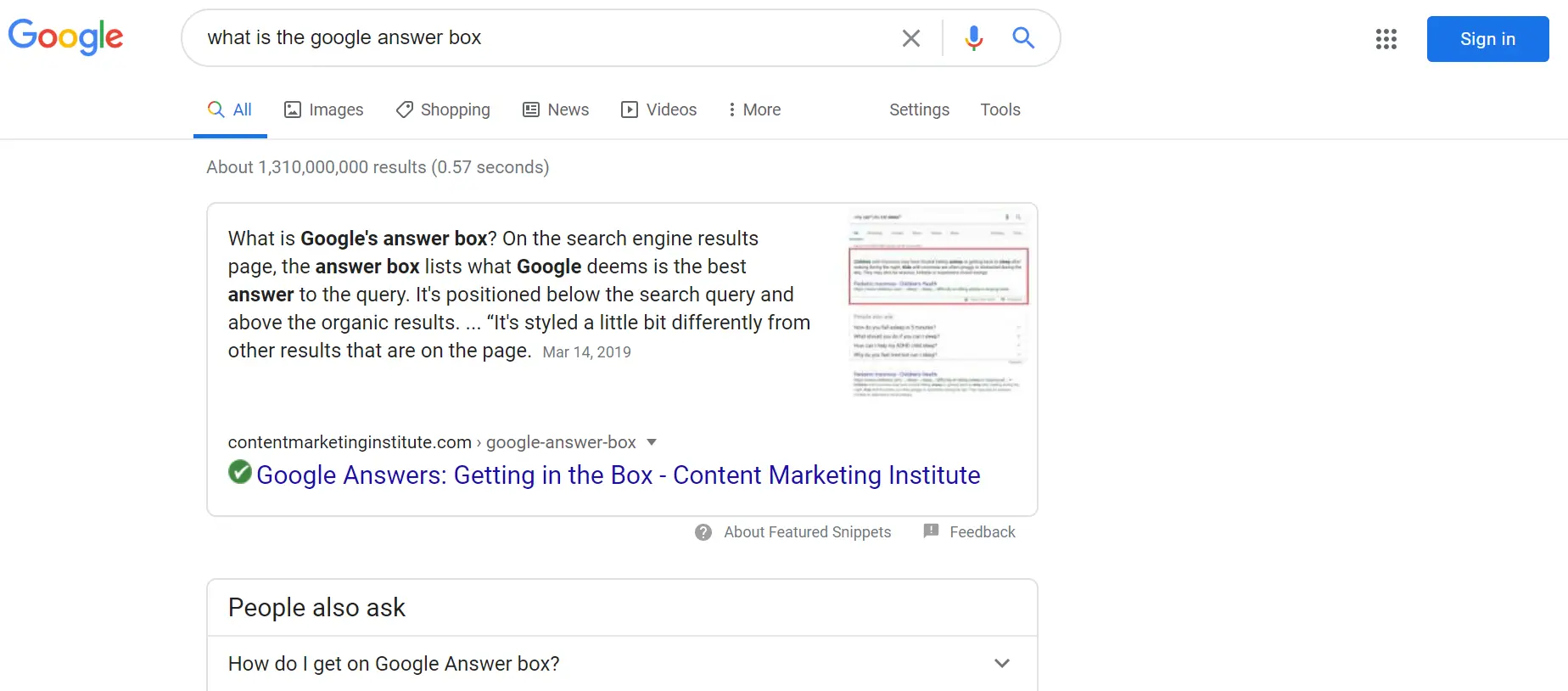Select the All tab
The height and width of the screenshot is (691, 1568).
tap(230, 110)
